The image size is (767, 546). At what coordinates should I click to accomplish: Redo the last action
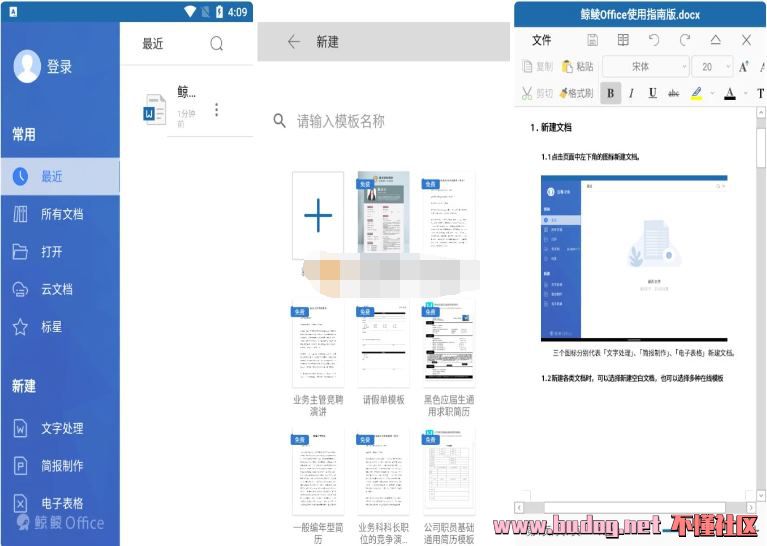685,40
